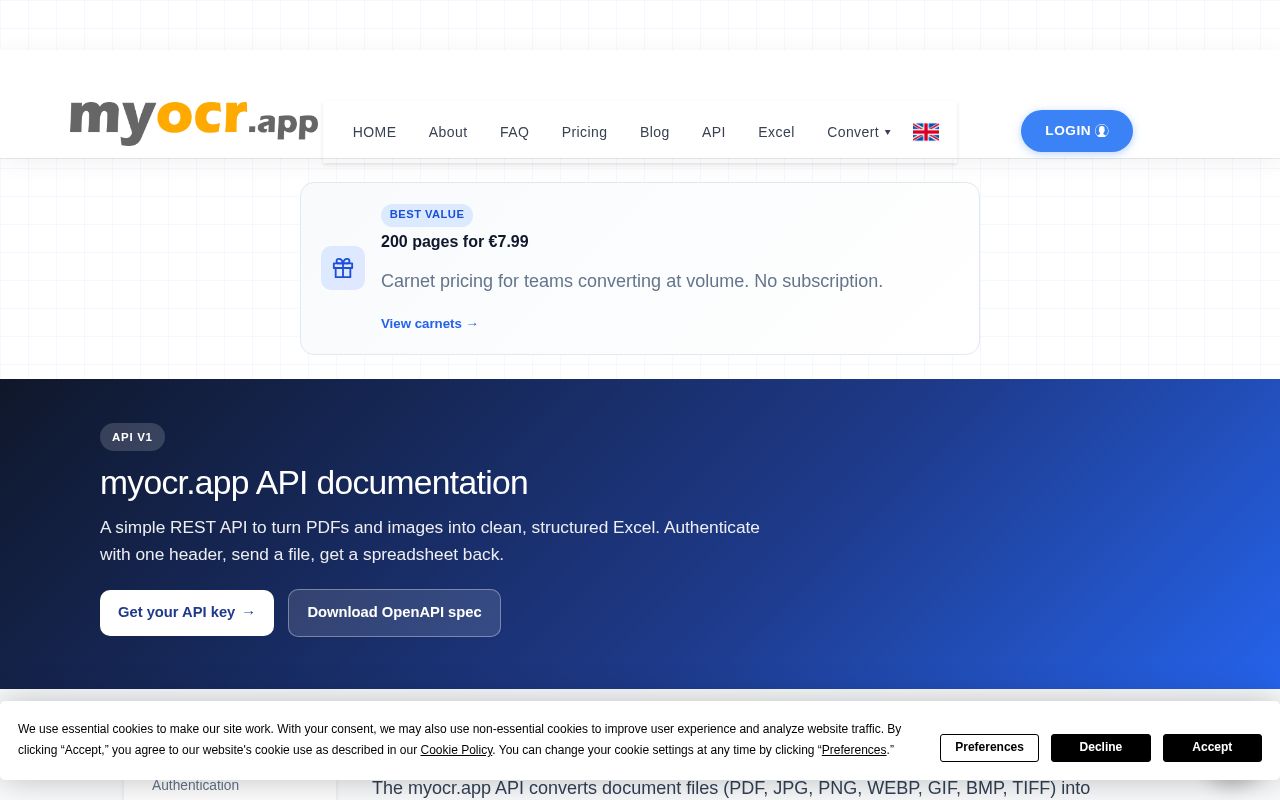
Task: Click the API V1 badge
Action: [x=132, y=437]
